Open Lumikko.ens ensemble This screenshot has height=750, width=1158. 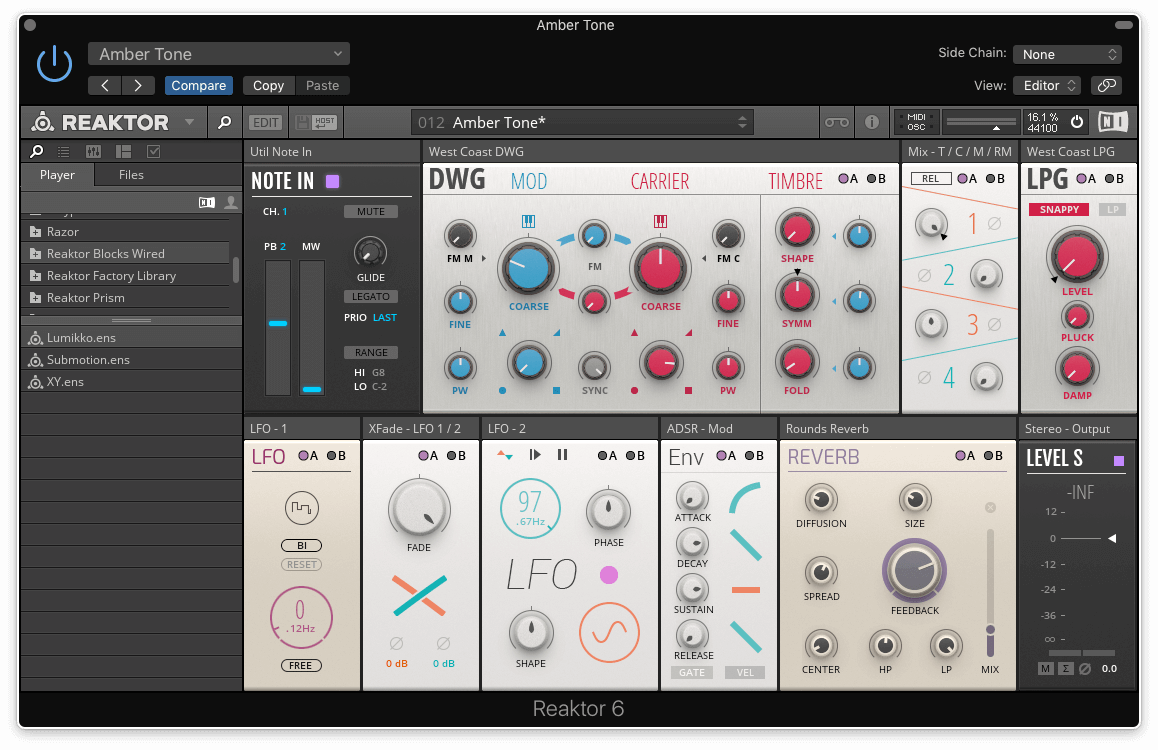point(131,337)
